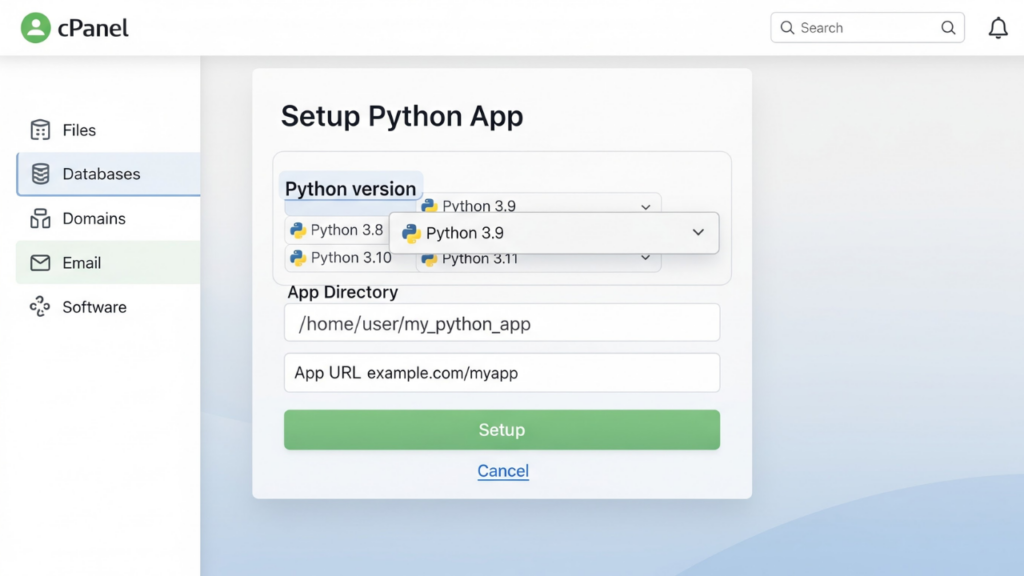Click the Domains globe icon
1024x576 pixels.
coord(39,218)
